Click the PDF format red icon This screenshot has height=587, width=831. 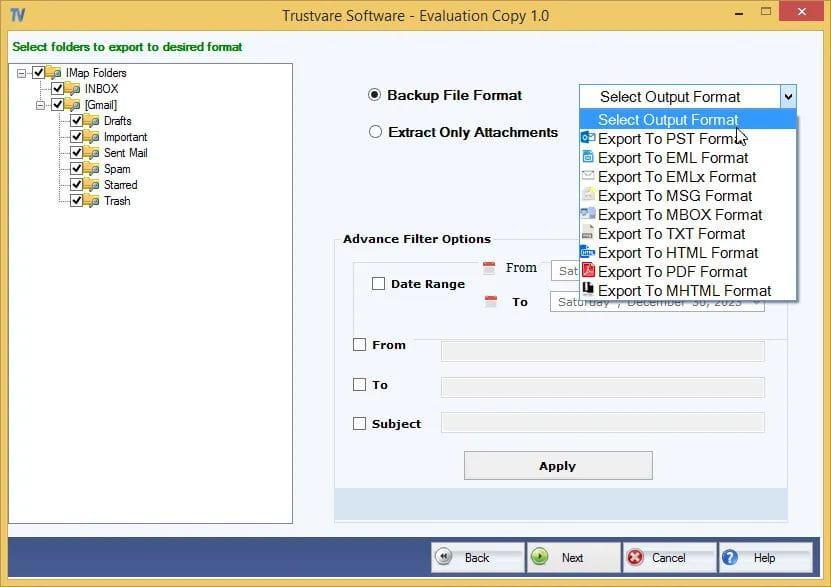[588, 271]
